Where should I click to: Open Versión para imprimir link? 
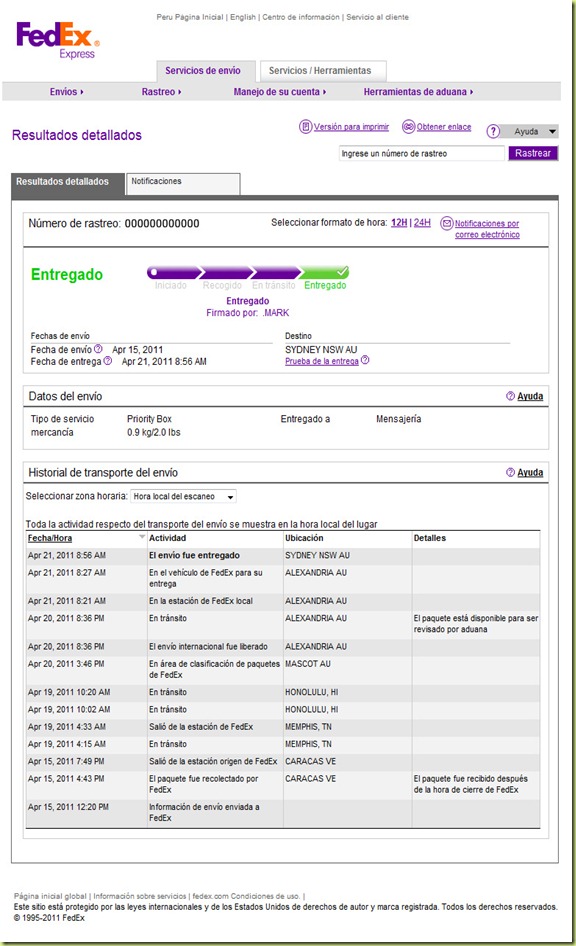click(351, 127)
